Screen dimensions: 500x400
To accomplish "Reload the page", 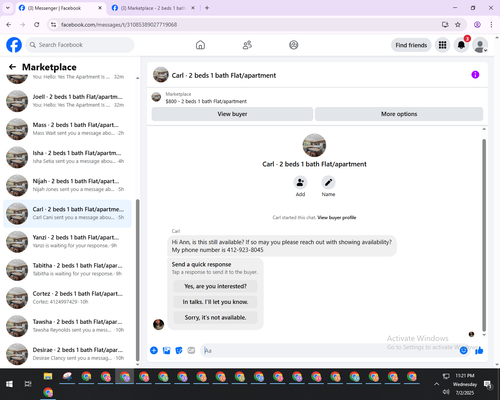I will 37,25.
